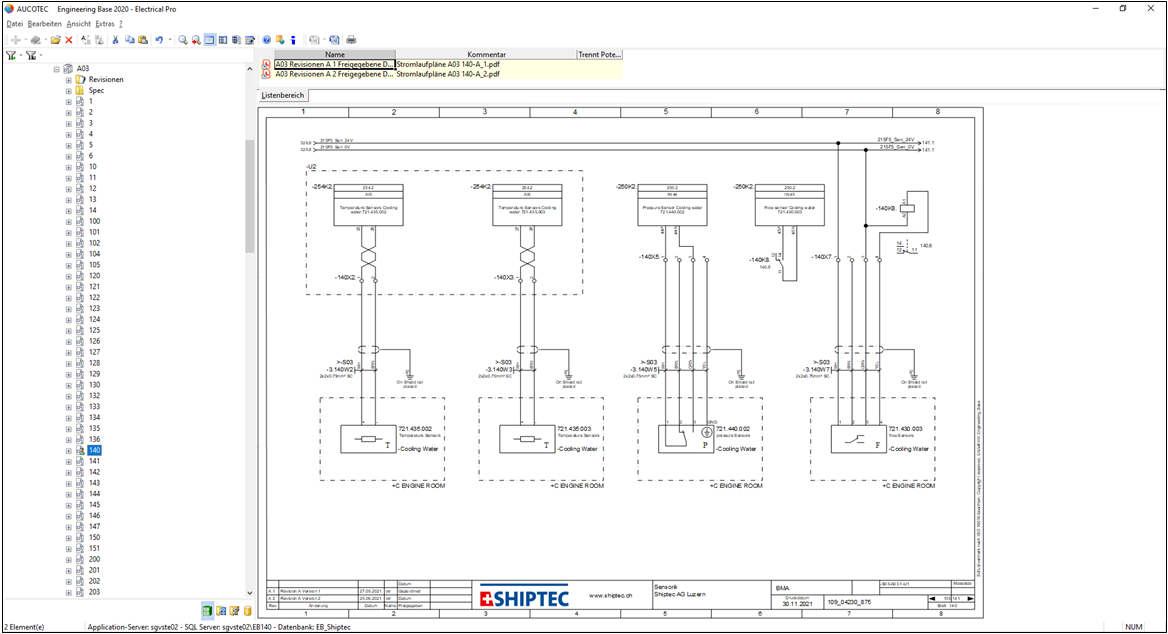Click the www.shiptec.ch text in title block

[x=610, y=596]
